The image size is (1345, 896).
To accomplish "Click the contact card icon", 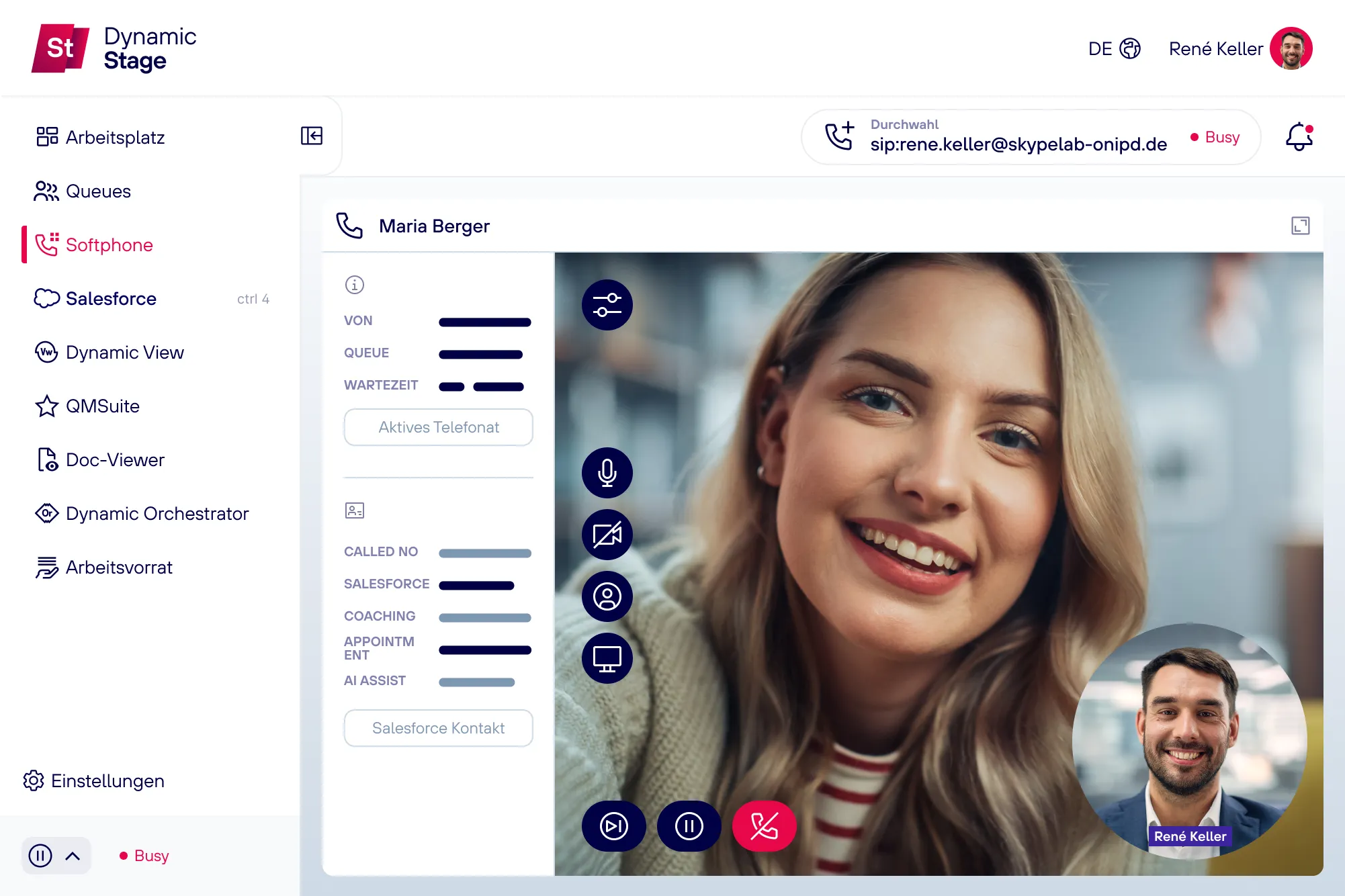I will 355,510.
